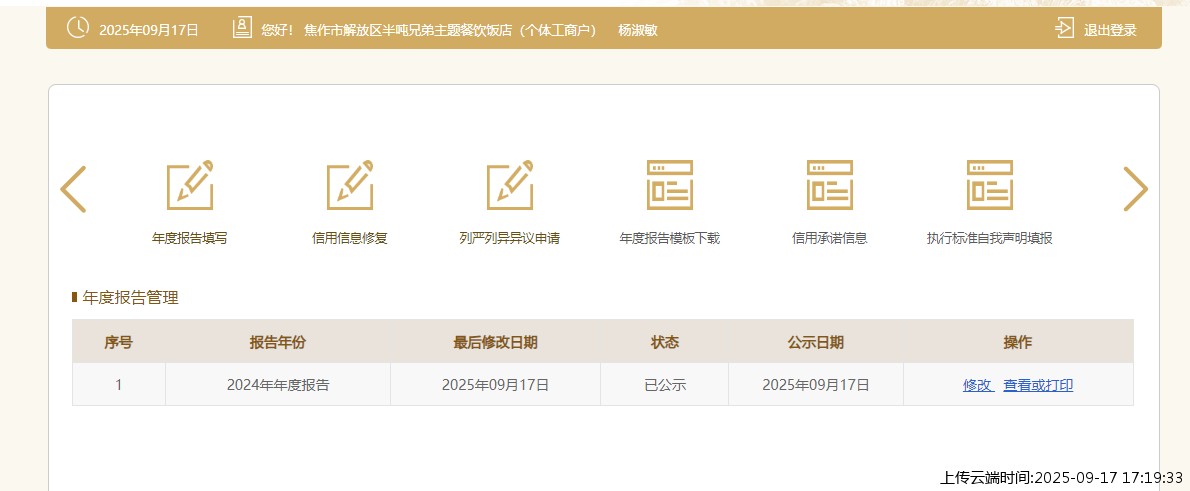Click the user profile icon beside 您好
Screen dimensions: 1190x491
pyautogui.click(x=242, y=28)
